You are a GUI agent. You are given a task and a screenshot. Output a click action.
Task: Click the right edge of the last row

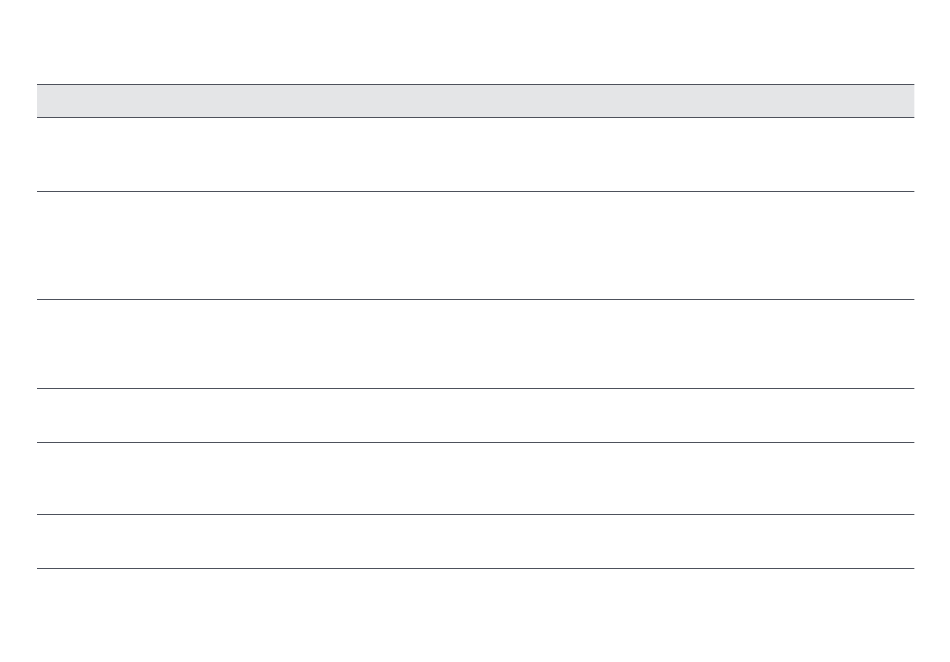click(x=903, y=541)
